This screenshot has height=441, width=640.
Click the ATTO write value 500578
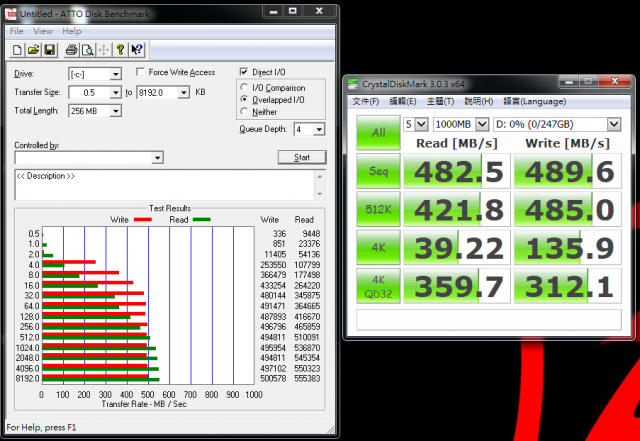(273, 379)
